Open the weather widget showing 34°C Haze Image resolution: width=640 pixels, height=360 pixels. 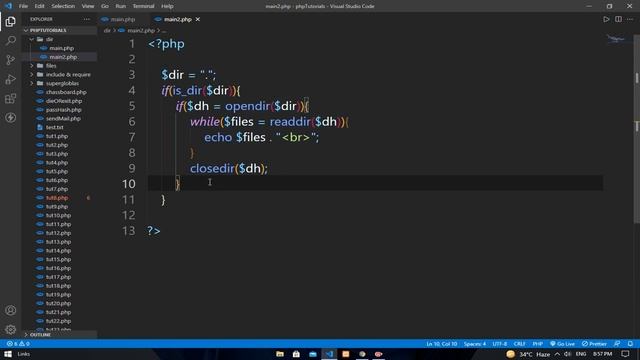pos(529,354)
